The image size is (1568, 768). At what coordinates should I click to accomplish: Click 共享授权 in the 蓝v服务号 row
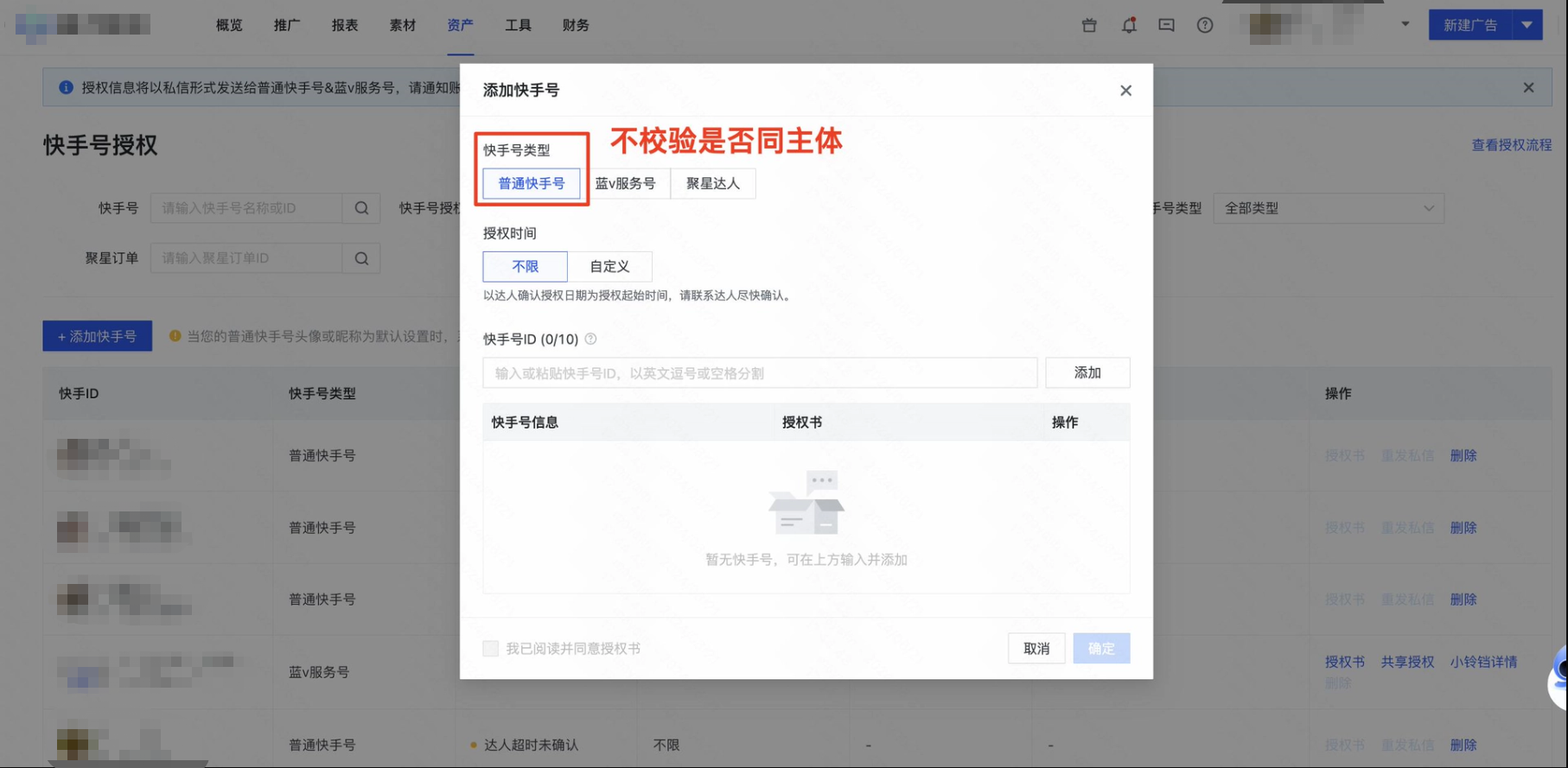pyautogui.click(x=1407, y=662)
